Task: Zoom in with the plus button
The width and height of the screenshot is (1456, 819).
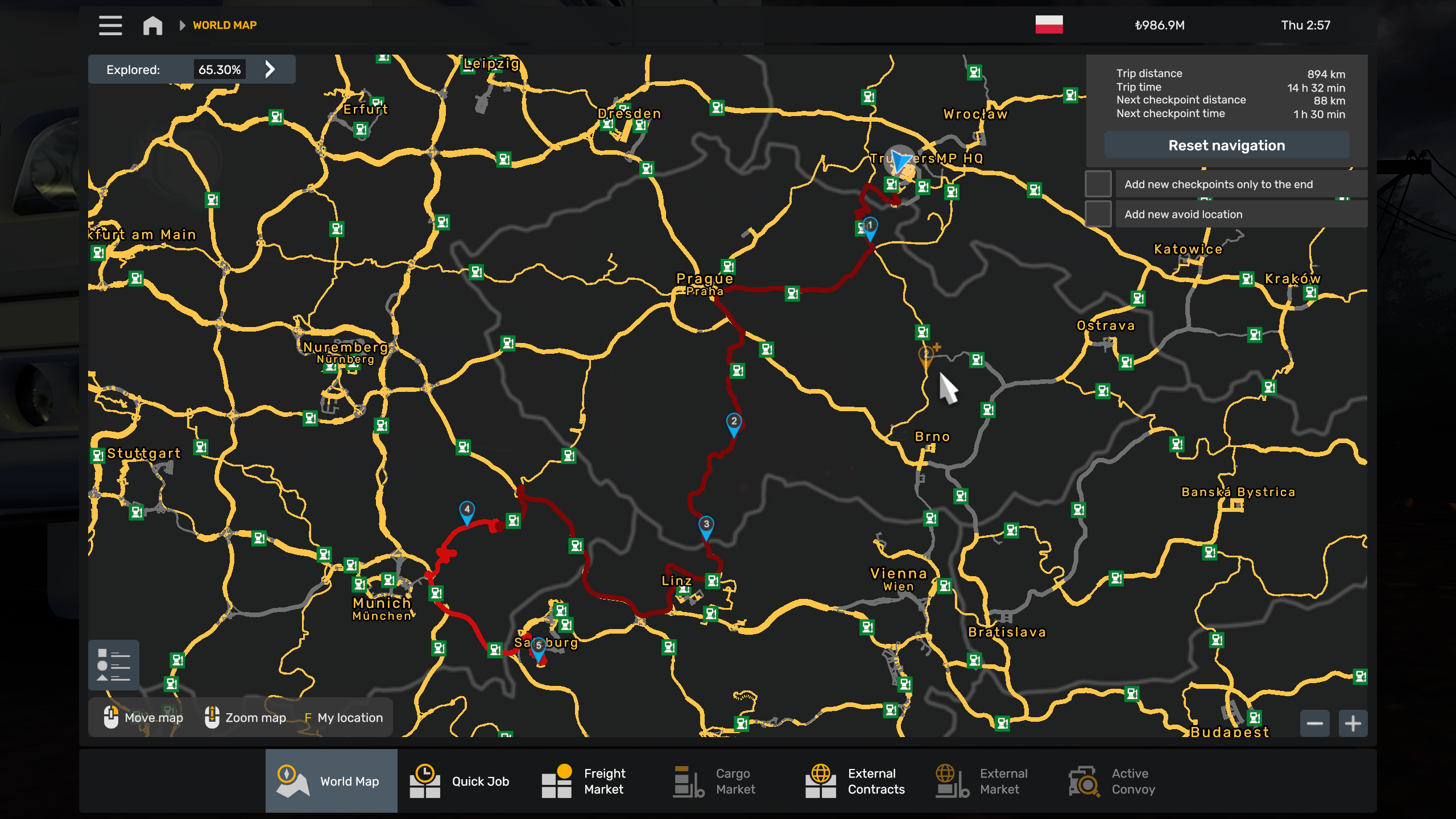Action: click(1353, 723)
